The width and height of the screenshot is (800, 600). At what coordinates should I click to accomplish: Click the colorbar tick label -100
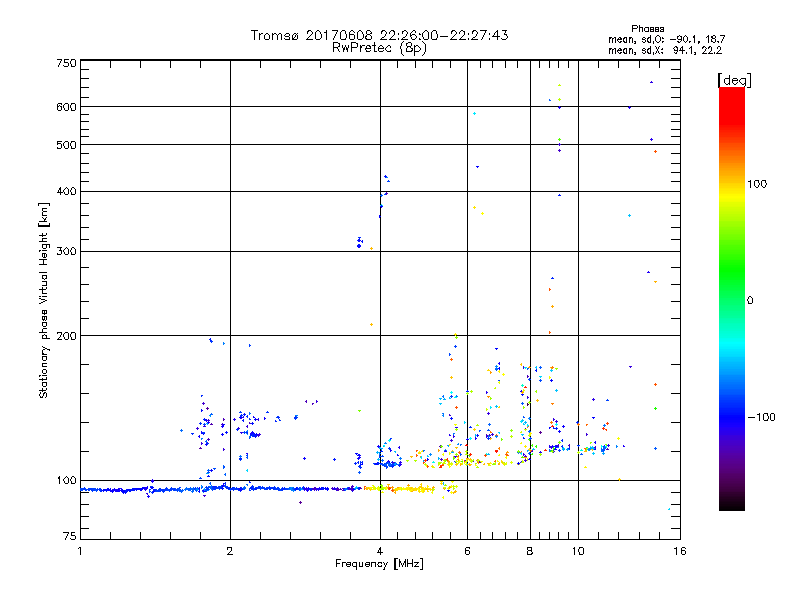pos(761,417)
